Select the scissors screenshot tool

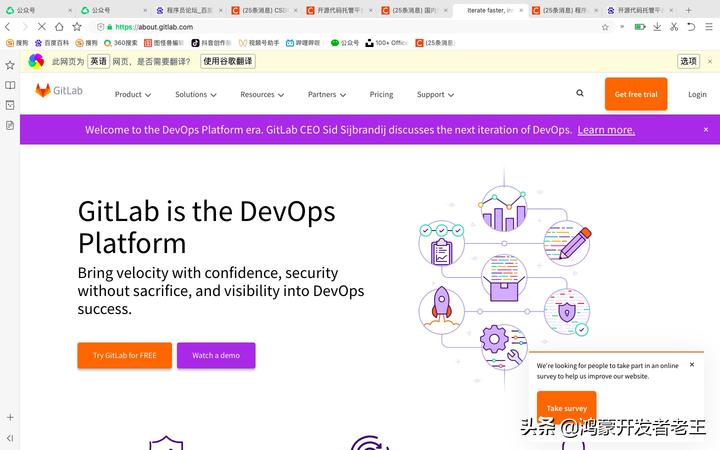674,27
